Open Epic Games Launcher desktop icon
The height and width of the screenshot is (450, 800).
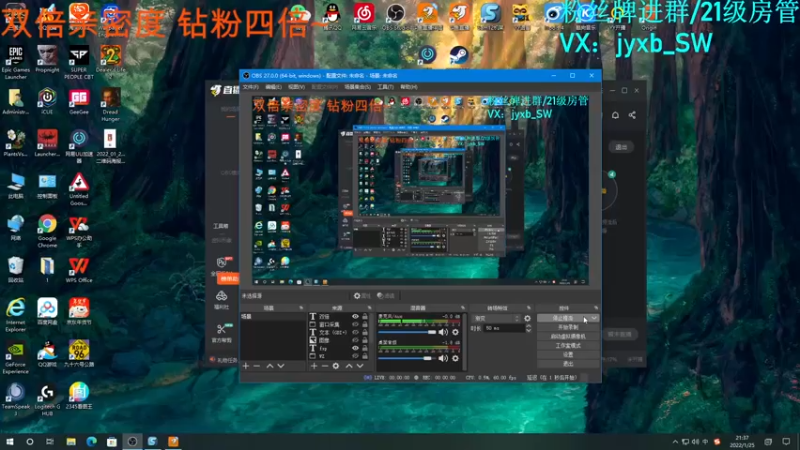(15, 62)
